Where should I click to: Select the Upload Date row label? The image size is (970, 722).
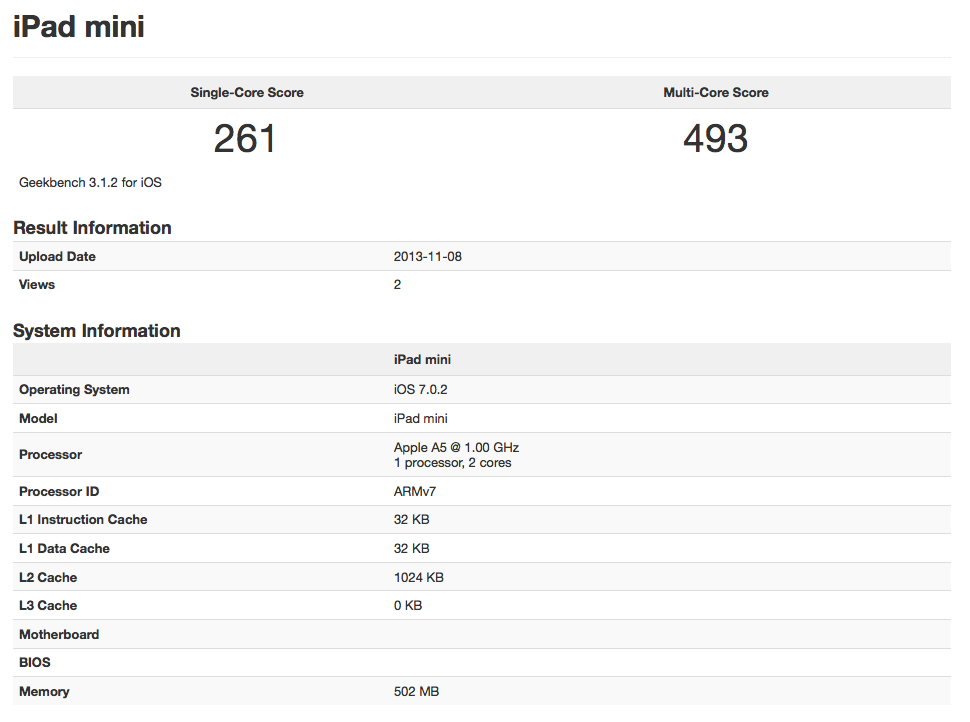tap(57, 256)
